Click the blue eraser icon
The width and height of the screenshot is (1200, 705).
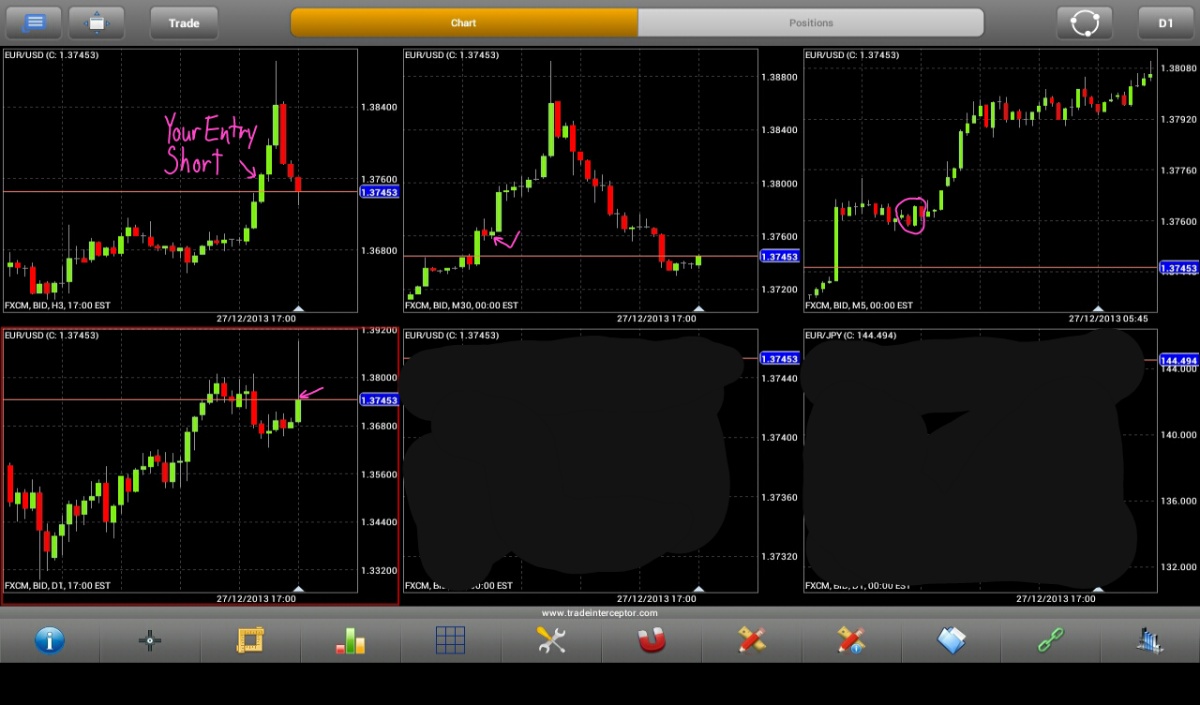[951, 640]
